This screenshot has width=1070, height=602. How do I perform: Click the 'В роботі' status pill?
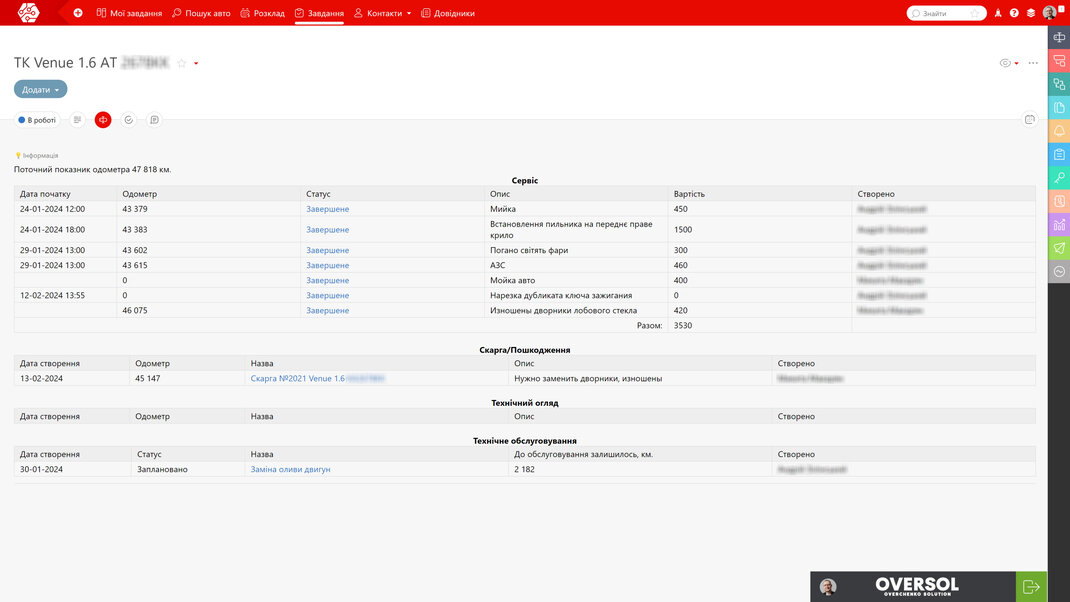38,120
